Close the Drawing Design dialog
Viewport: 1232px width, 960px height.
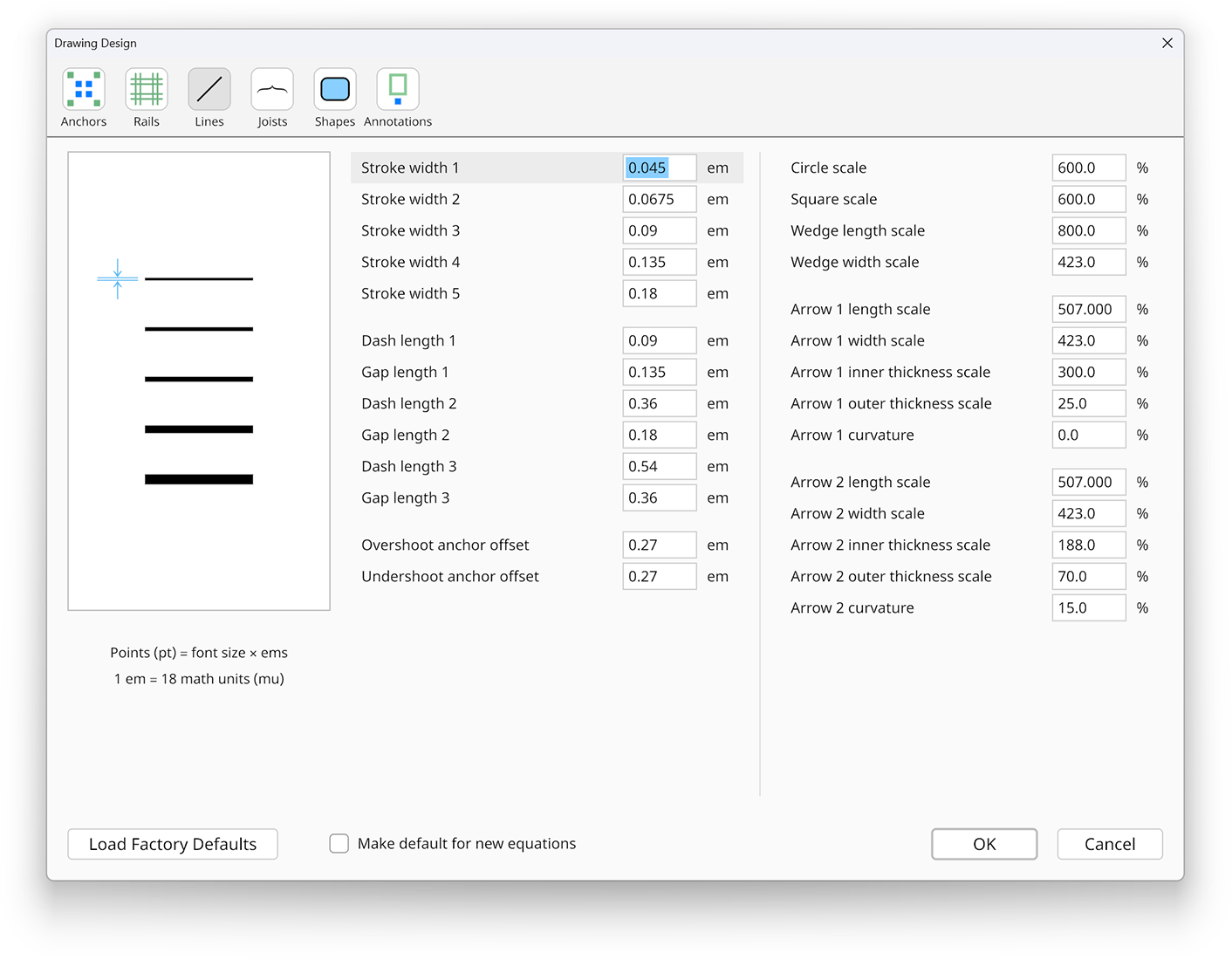pos(1167,42)
